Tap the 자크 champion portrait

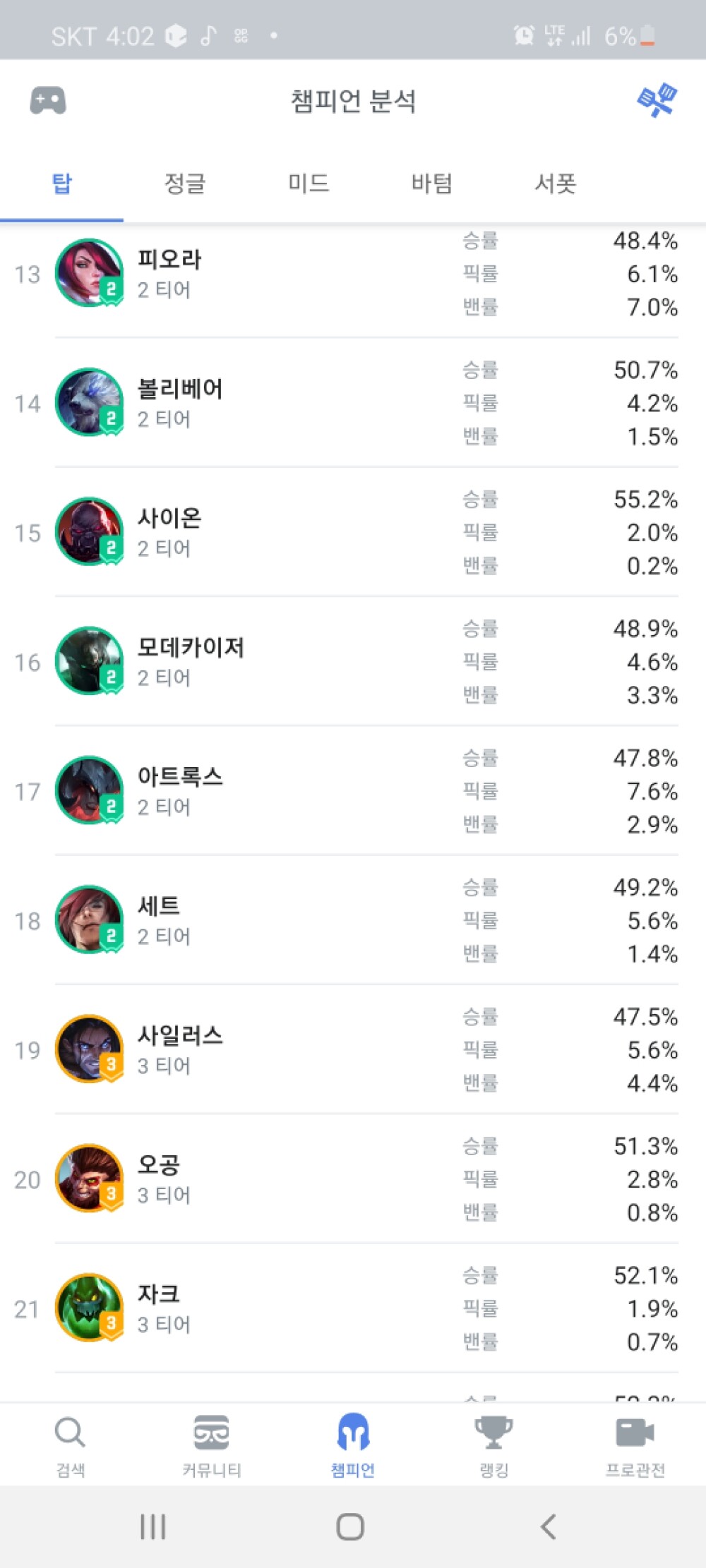[x=89, y=1308]
